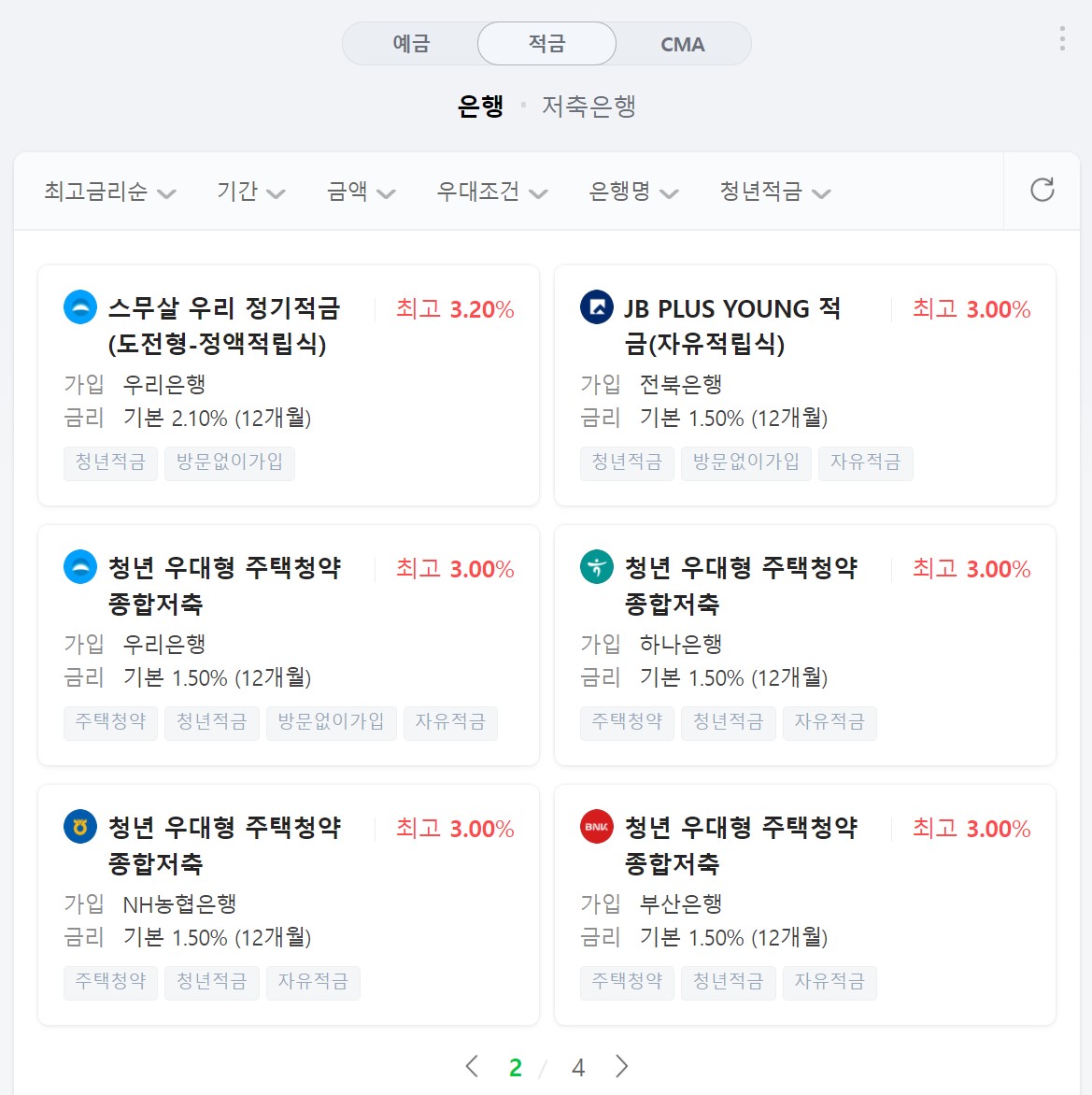Switch to 저축은행 category
Image resolution: width=1092 pixels, height=1095 pixels.
tap(589, 107)
